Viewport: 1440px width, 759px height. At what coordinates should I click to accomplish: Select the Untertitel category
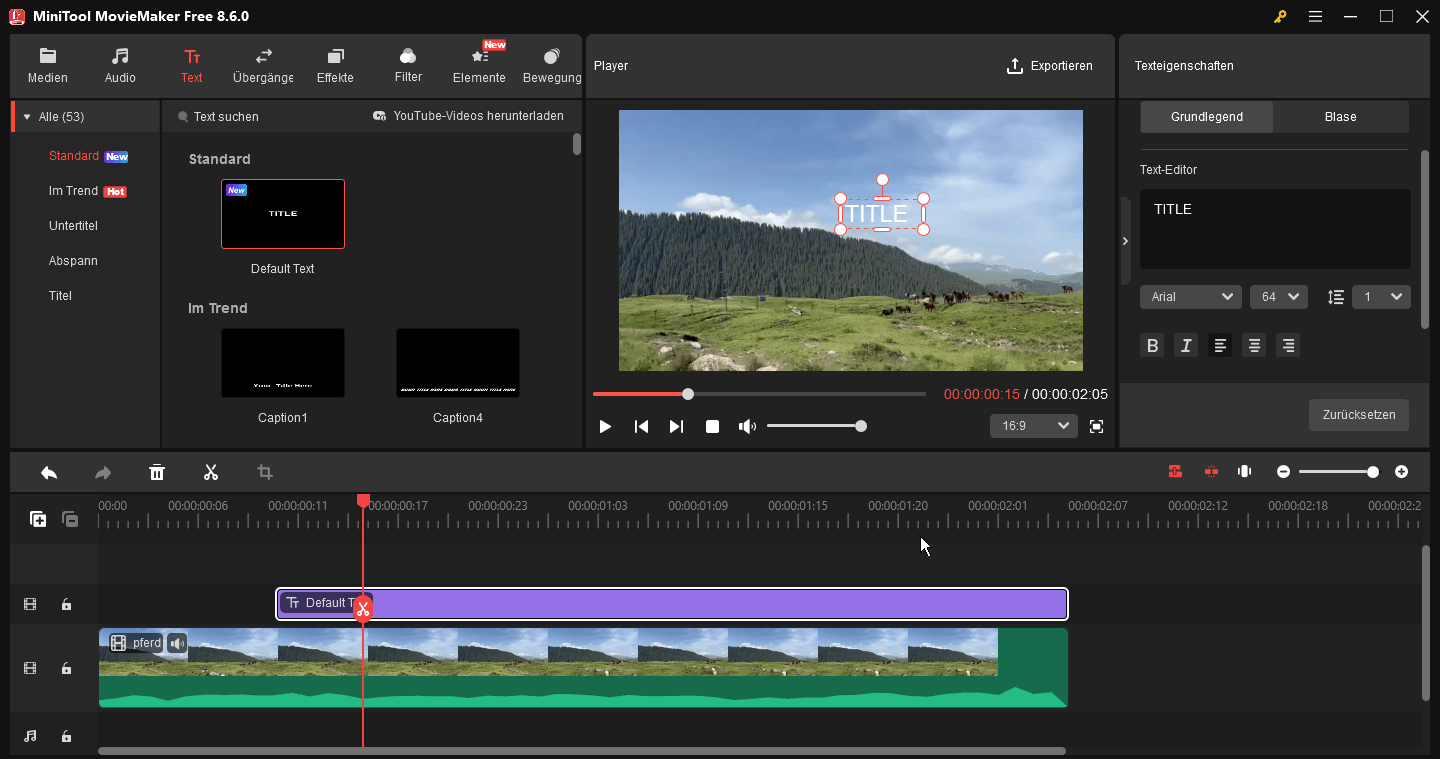(x=73, y=225)
